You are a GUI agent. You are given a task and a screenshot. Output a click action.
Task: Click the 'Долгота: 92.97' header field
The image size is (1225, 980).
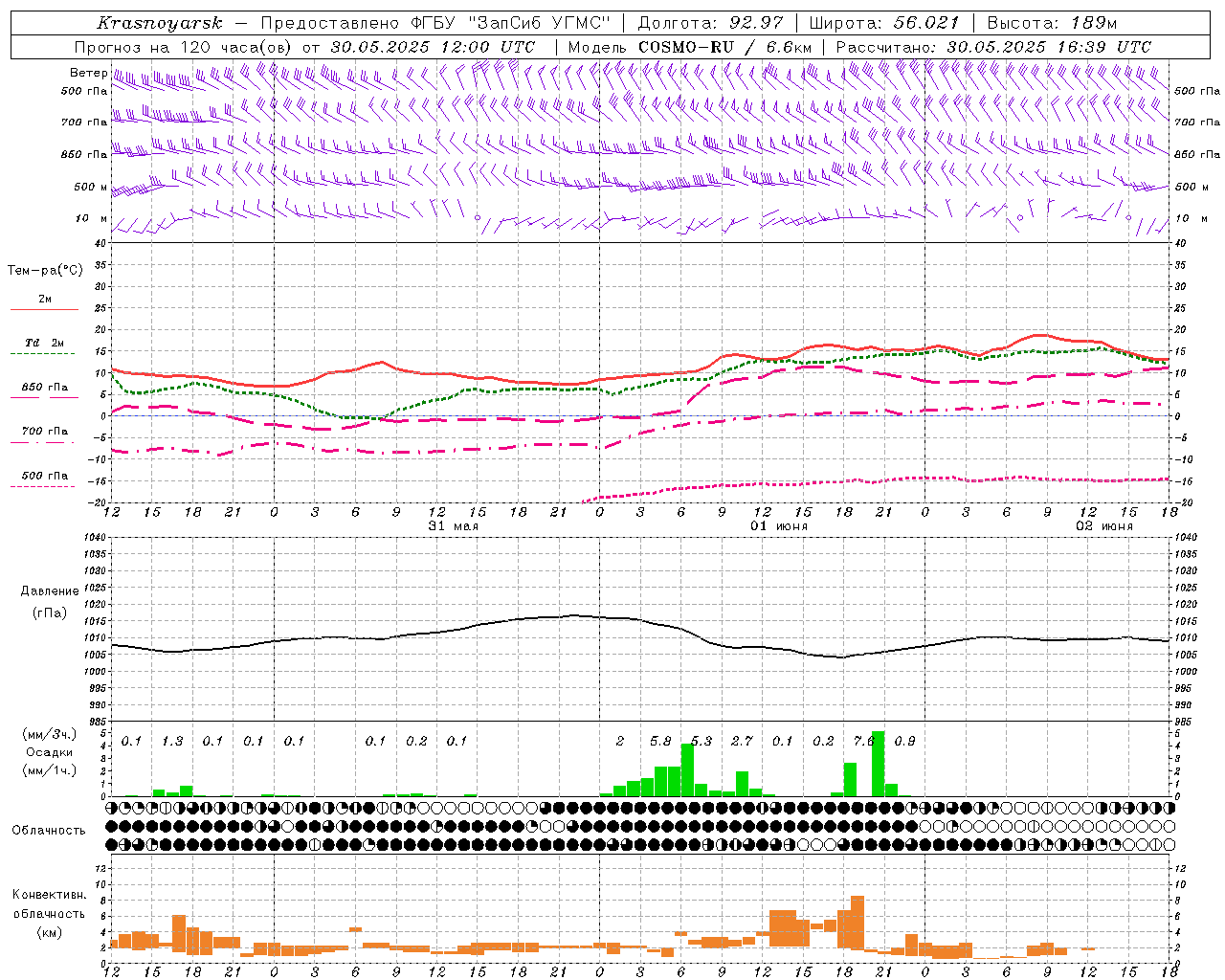point(710,23)
